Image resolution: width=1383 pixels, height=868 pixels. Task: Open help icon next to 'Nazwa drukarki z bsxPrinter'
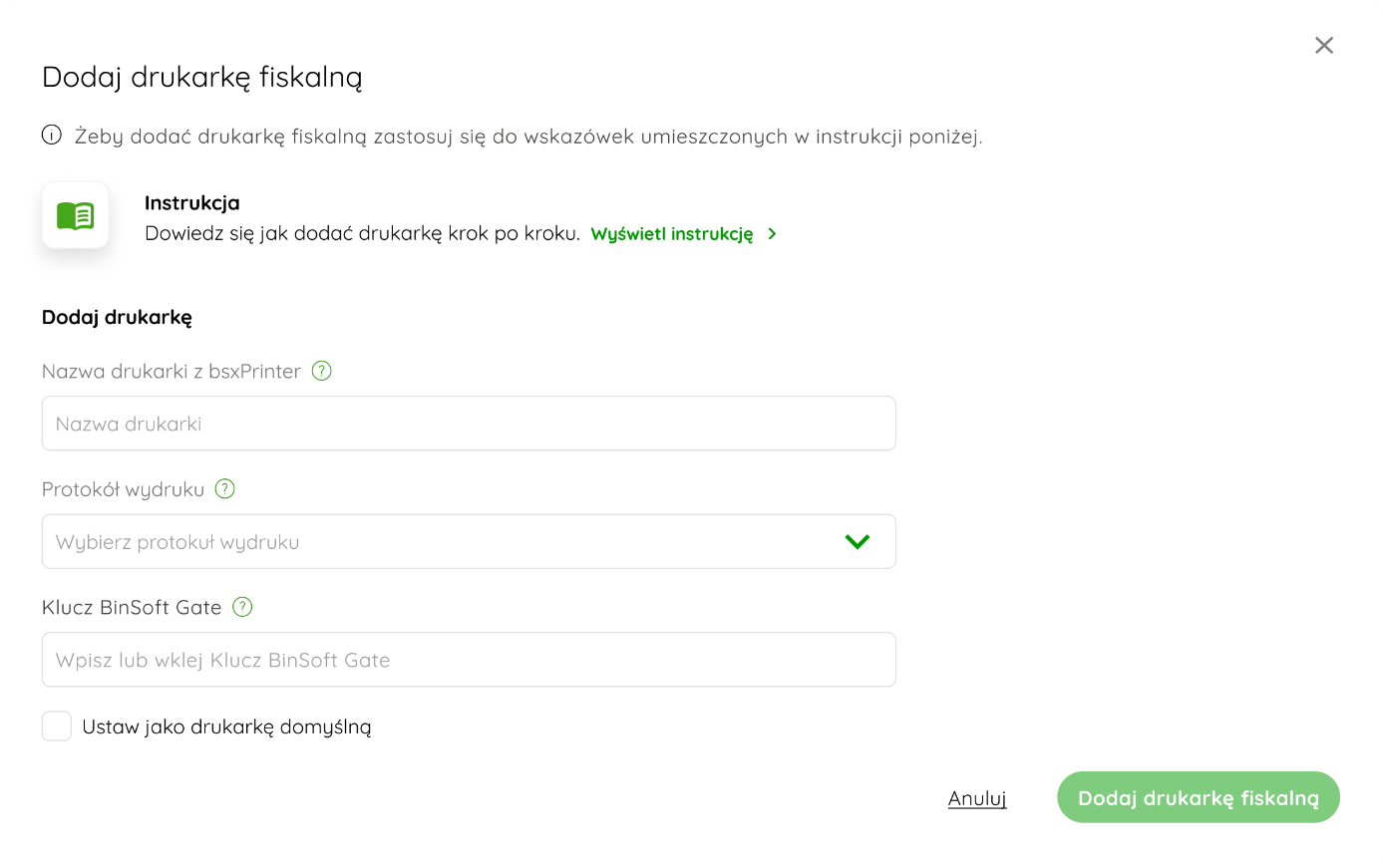click(x=321, y=371)
